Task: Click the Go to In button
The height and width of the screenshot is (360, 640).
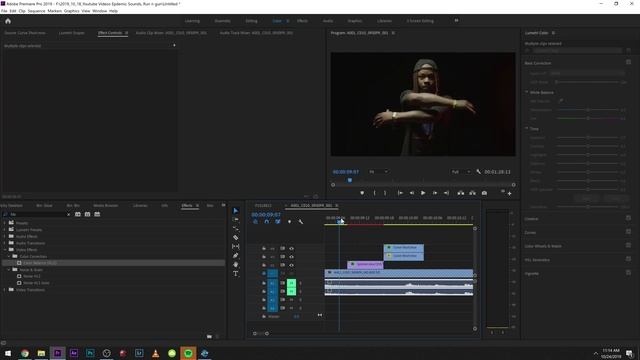Action: tap(400, 193)
